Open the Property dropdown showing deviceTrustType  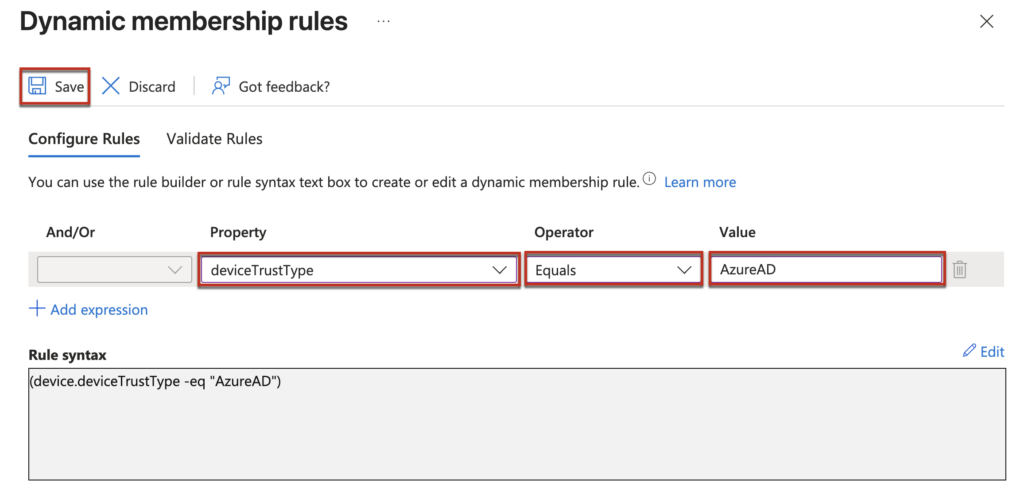(357, 270)
